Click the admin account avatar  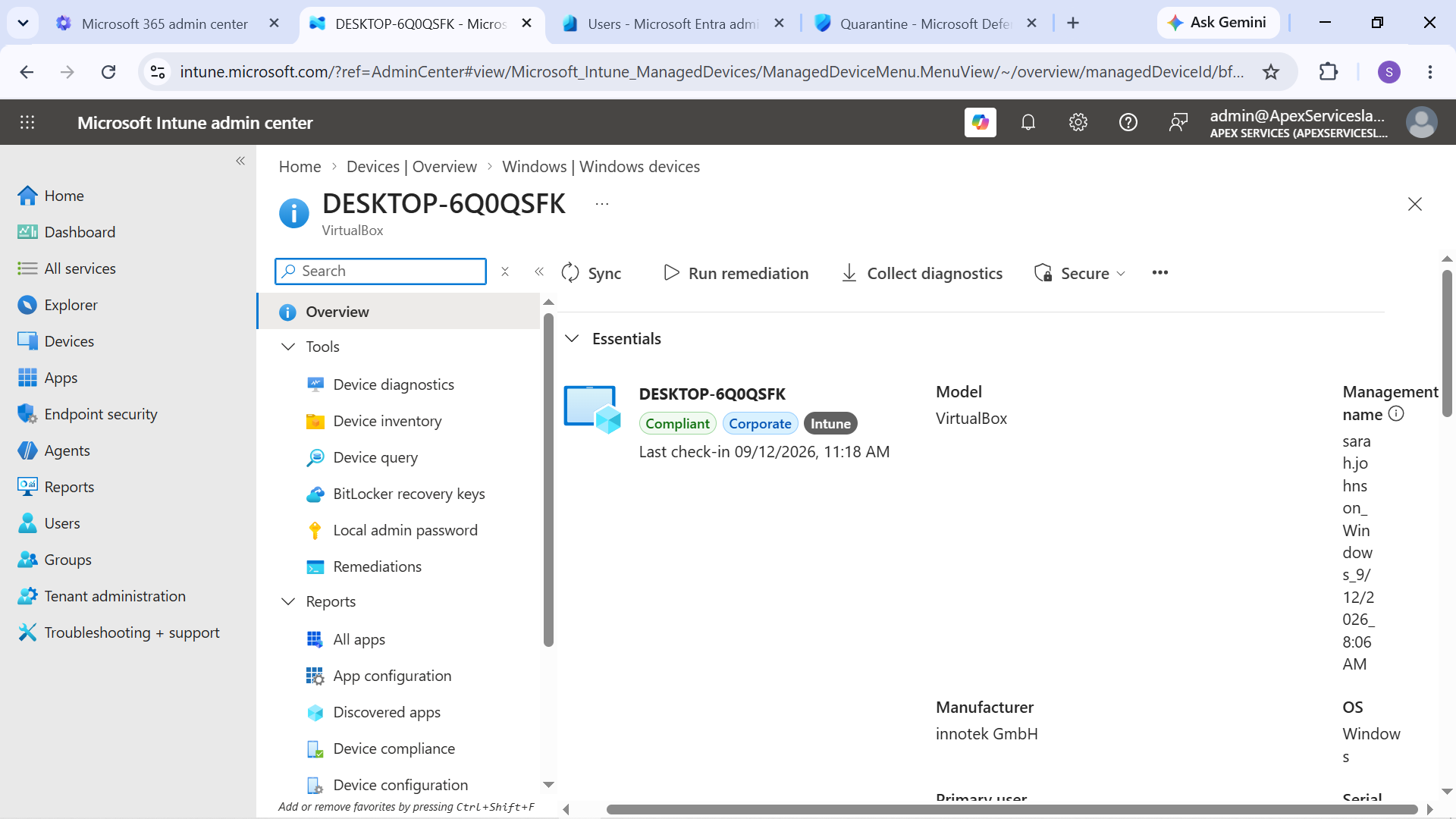1421,122
